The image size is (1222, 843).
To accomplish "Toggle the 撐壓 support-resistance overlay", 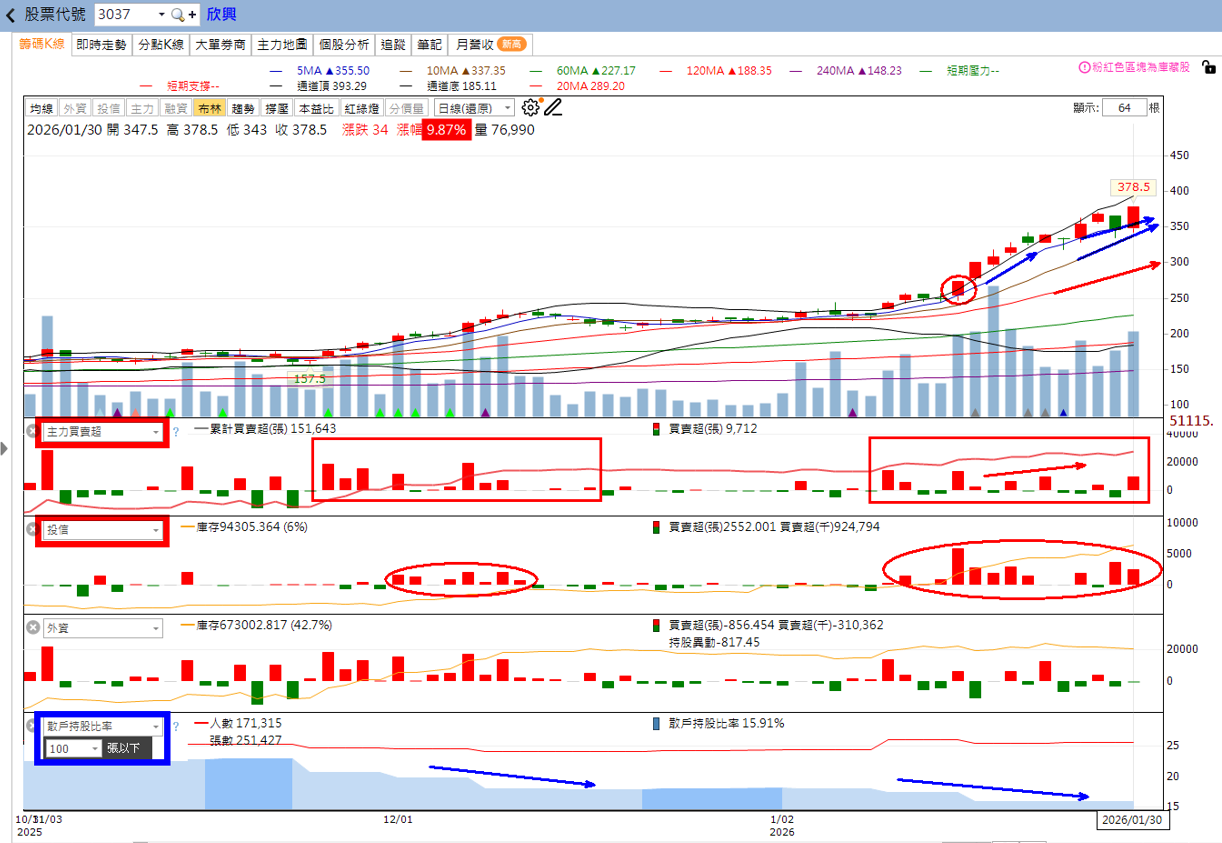I will [x=277, y=108].
